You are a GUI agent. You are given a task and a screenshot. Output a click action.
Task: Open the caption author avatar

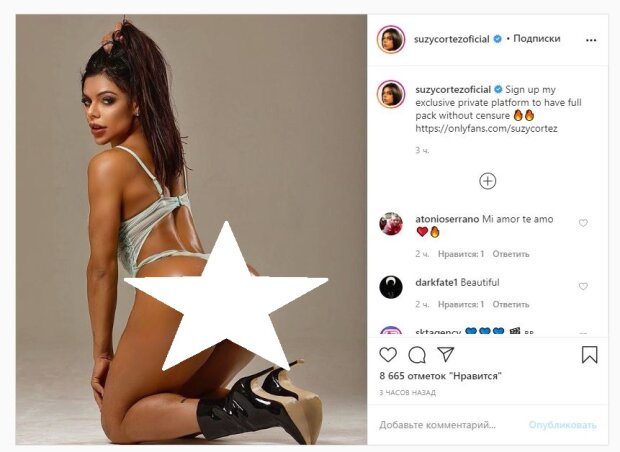(x=391, y=94)
